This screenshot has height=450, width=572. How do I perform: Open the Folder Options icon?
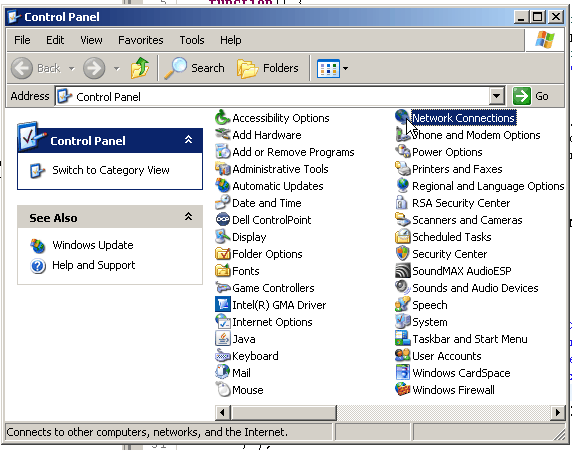[x=222, y=254]
